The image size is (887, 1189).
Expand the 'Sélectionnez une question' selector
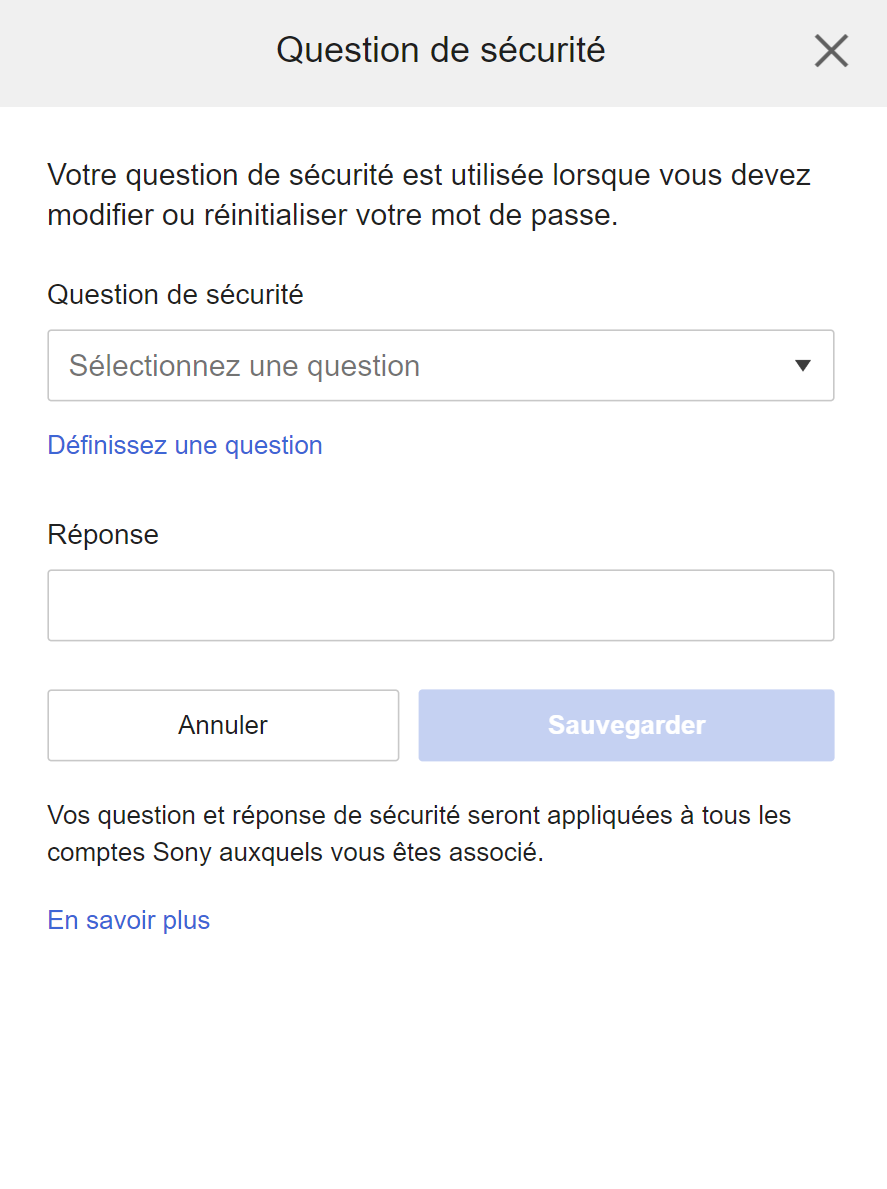pyautogui.click(x=440, y=365)
